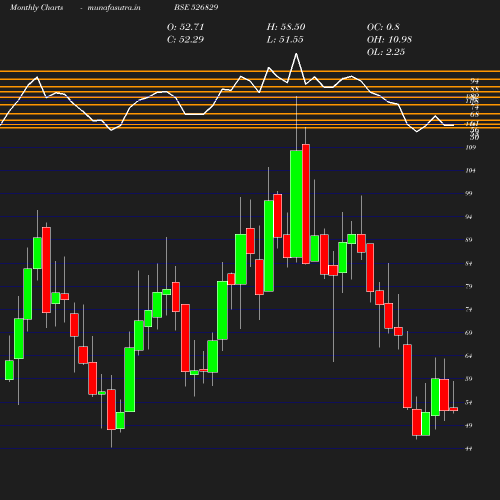This screenshot has width=500, height=500.
Task: Click the 104 price axis label
Action: coord(470,171)
